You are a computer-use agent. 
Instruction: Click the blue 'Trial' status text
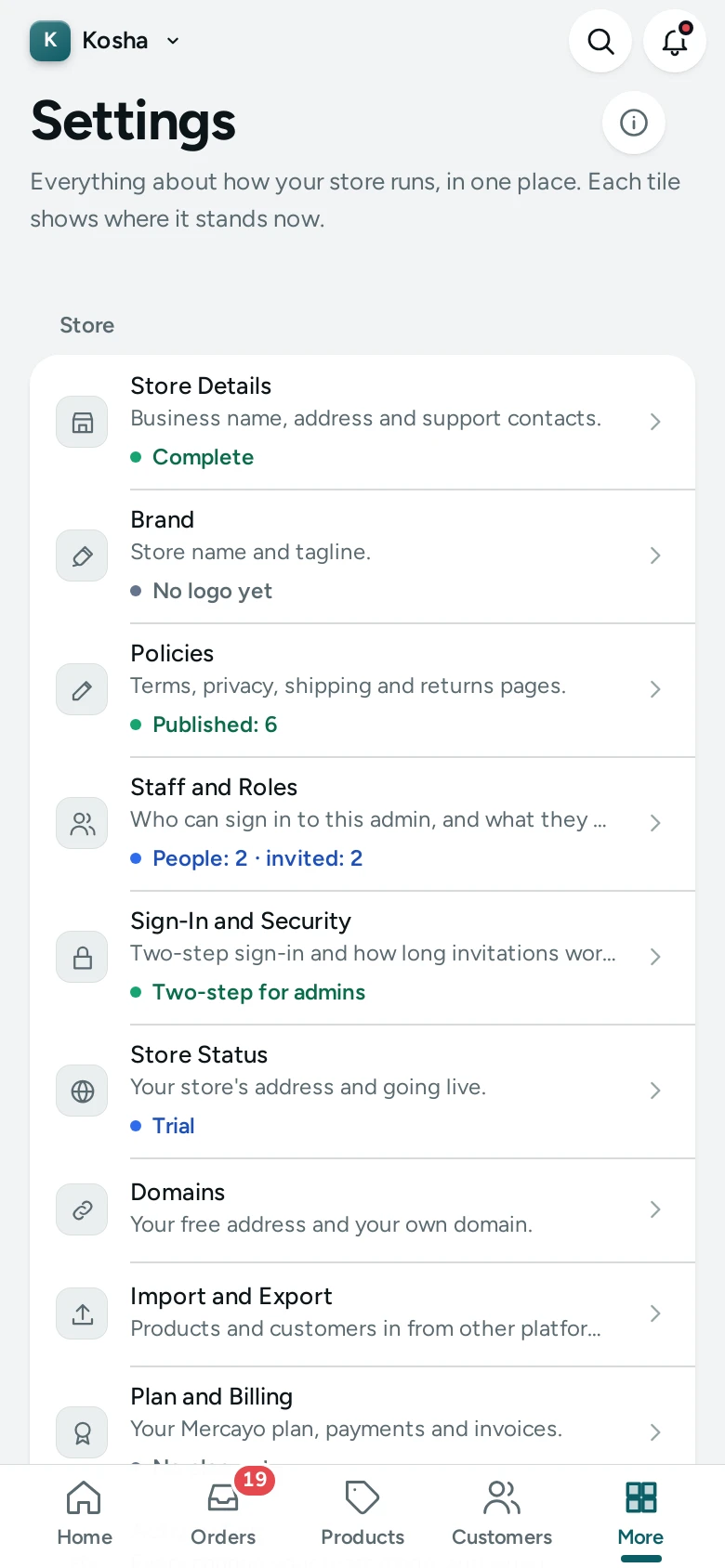(x=174, y=1126)
